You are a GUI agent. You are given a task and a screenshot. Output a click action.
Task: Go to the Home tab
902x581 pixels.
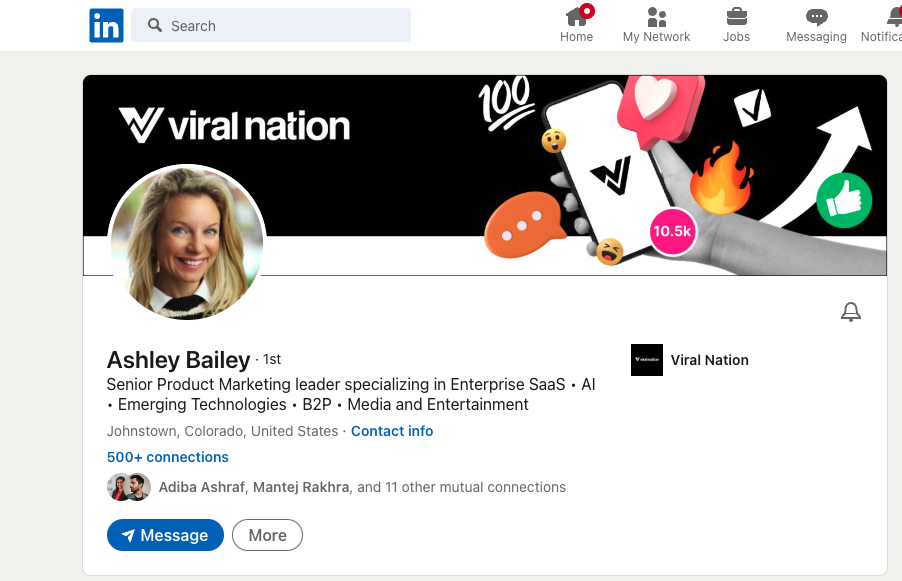(576, 24)
